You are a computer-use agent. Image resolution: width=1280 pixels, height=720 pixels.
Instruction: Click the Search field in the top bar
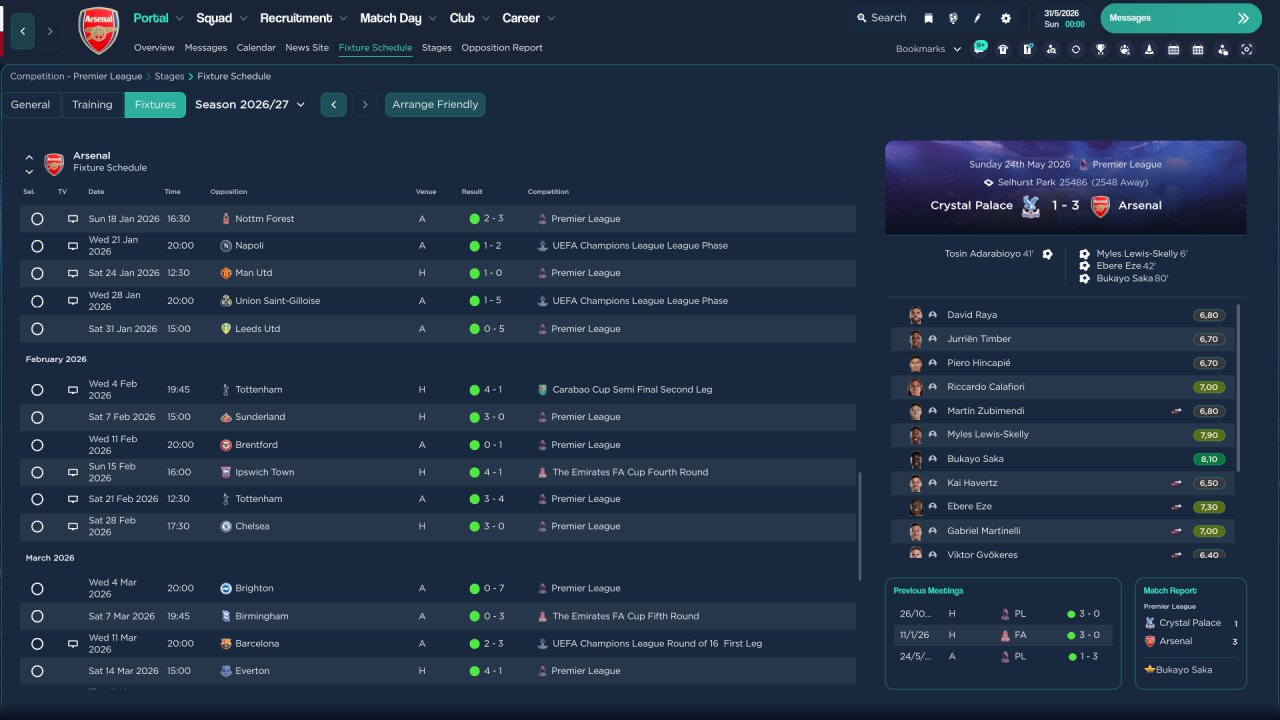(x=880, y=18)
